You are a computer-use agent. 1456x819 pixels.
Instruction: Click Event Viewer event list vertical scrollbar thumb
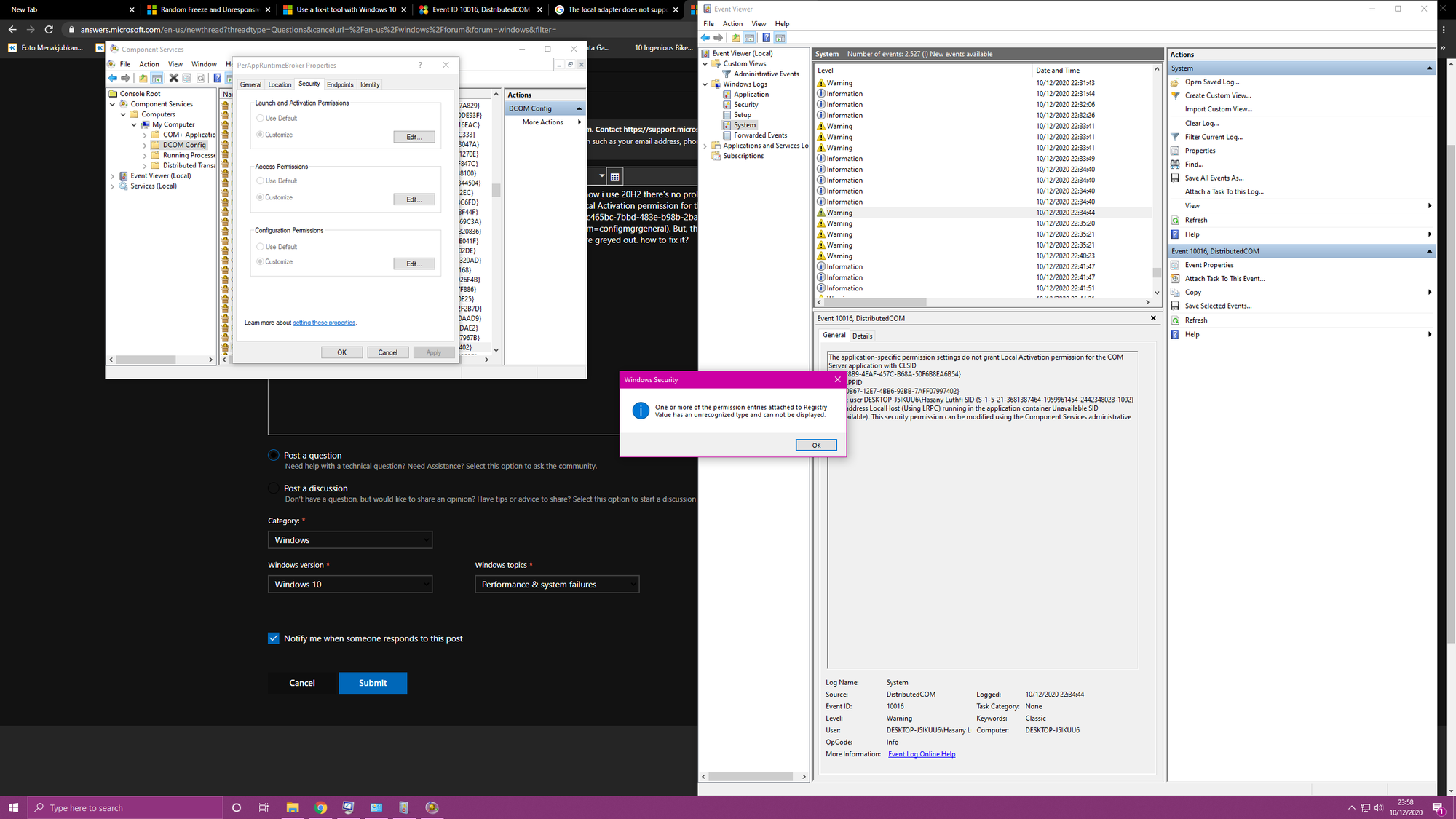pos(1157,273)
